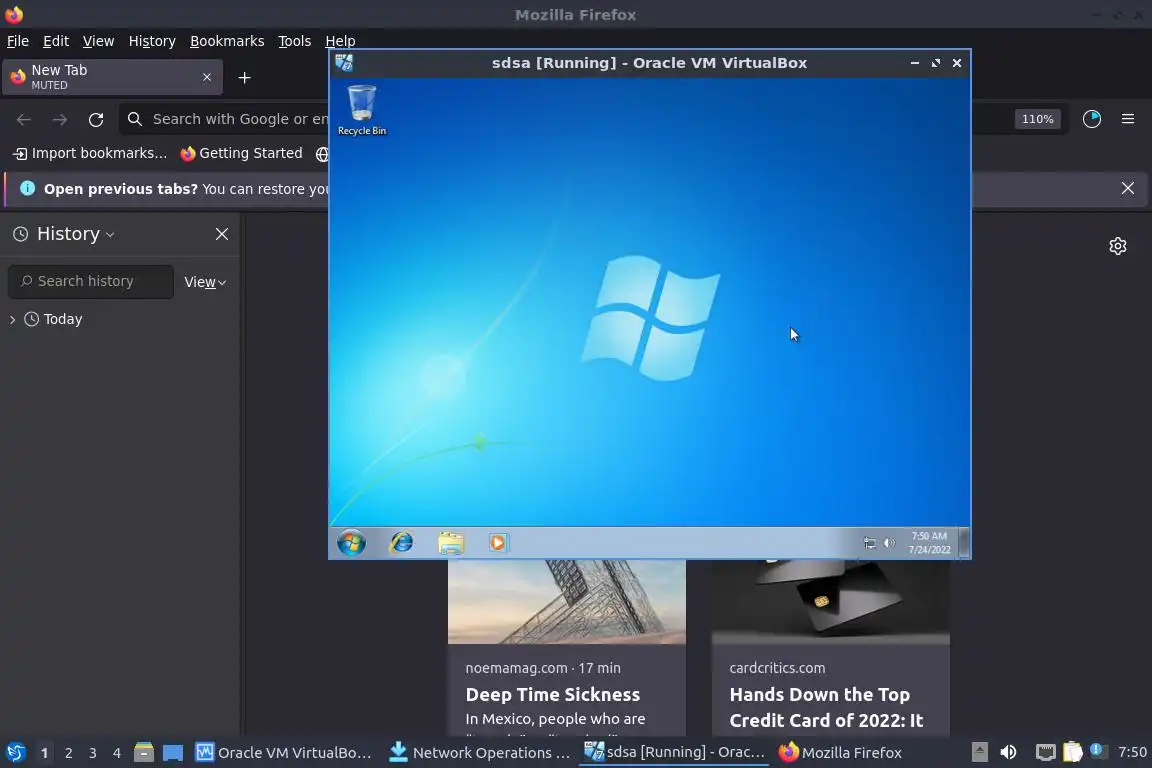
Task: Open the Firefox hamburger application menu
Action: 1128,119
